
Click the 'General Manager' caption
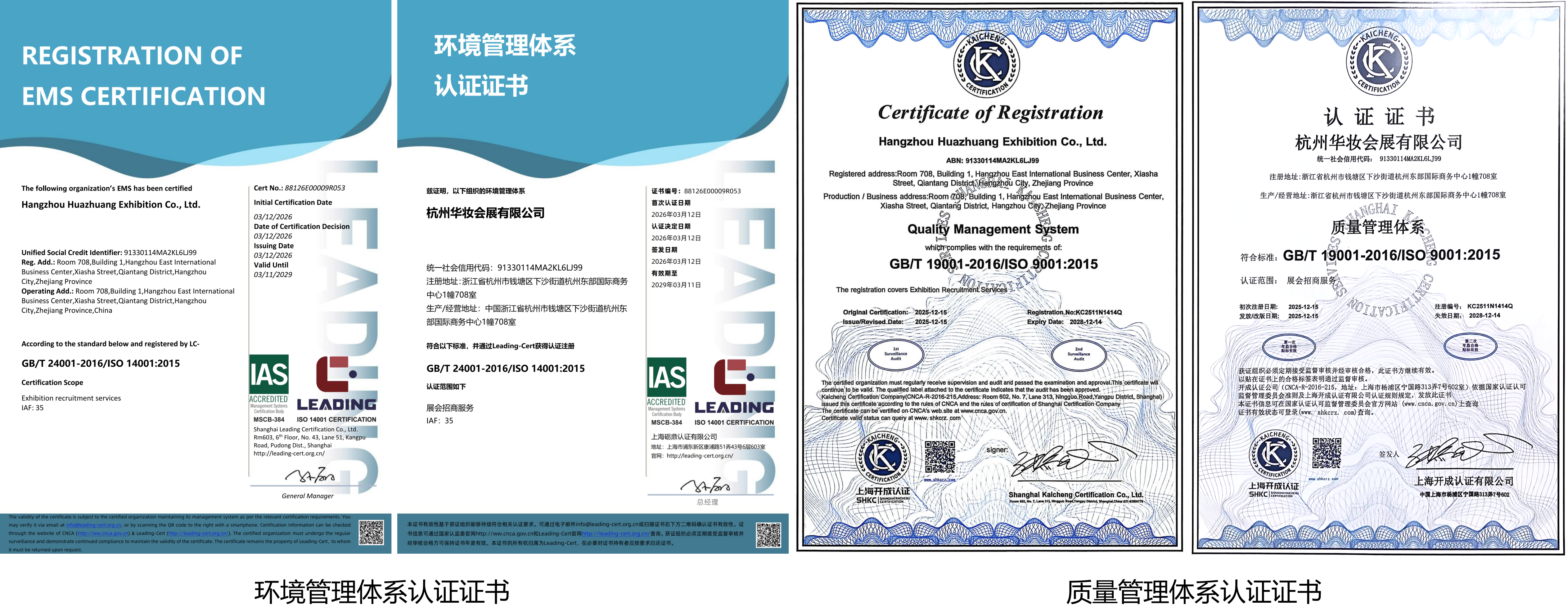point(307,496)
